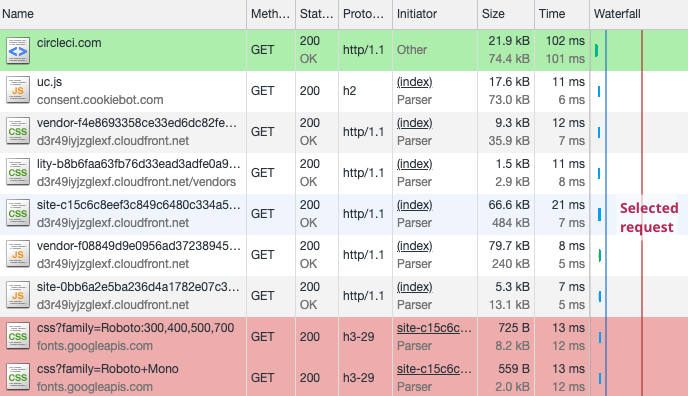This screenshot has width=688, height=396.
Task: Sort by the Time column header
Action: (x=562, y=14)
